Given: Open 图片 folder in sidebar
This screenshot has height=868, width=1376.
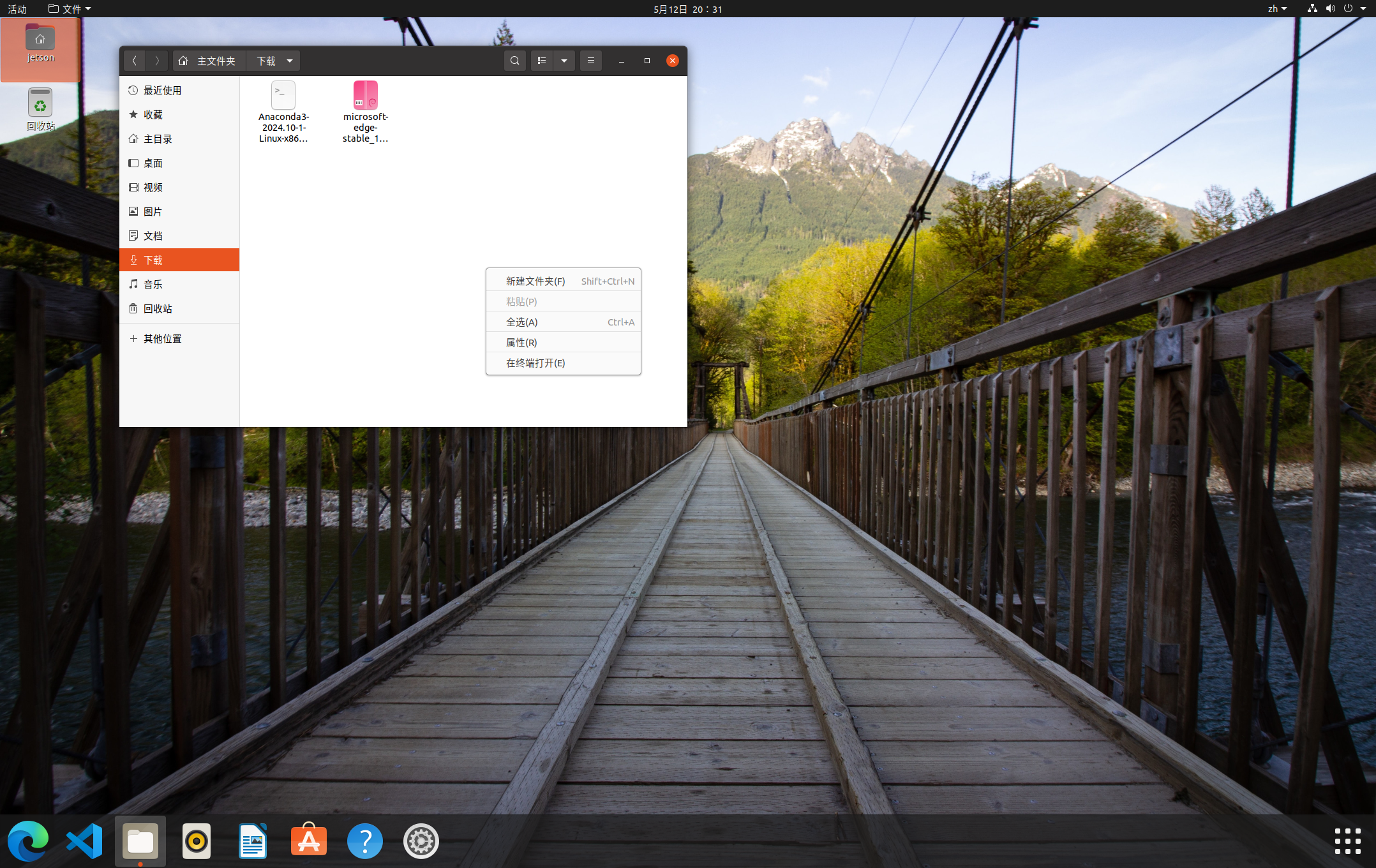Looking at the screenshot, I should click(x=179, y=211).
